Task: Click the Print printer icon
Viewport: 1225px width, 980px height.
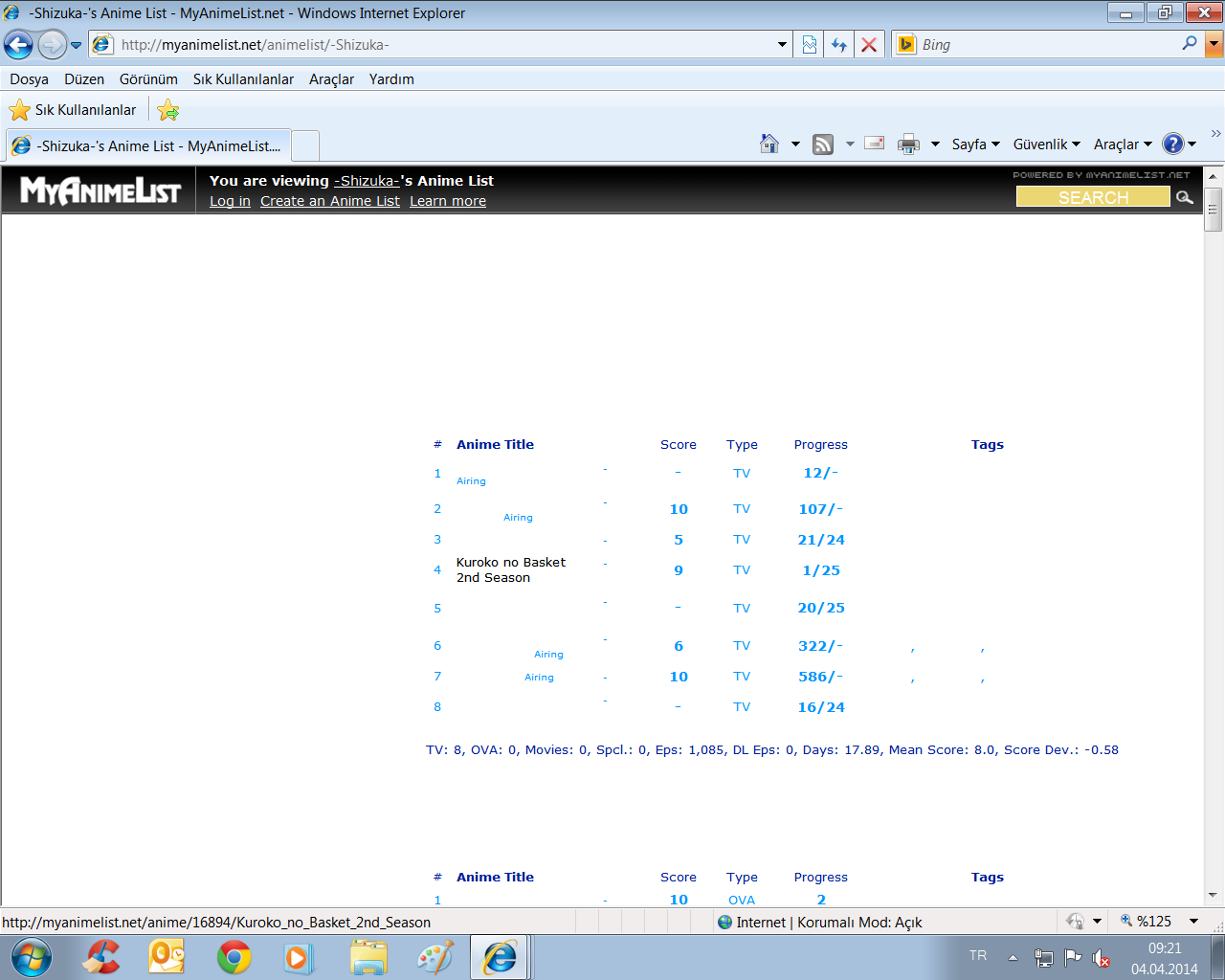Action: point(908,145)
